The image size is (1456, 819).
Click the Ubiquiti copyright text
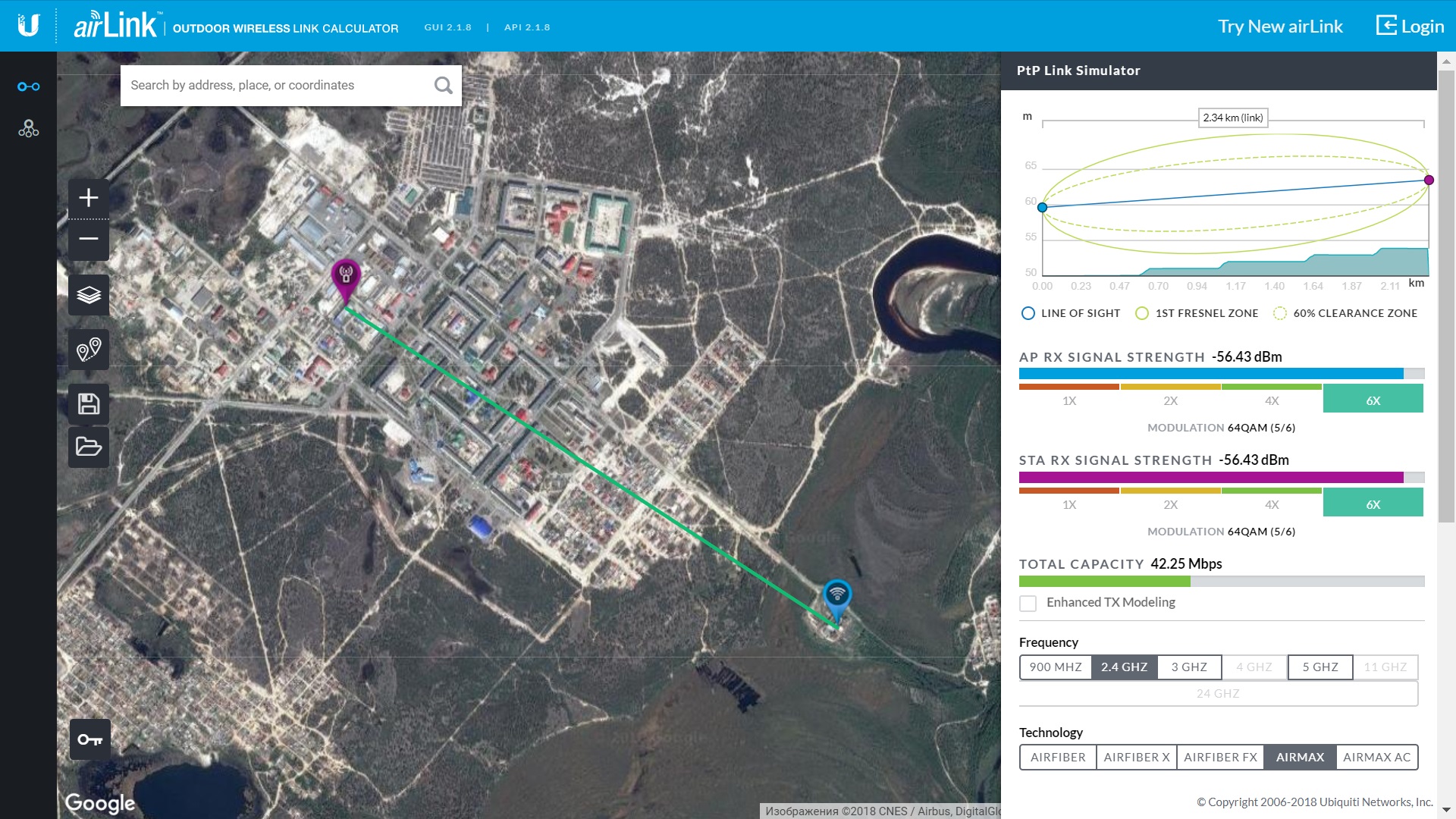coord(1314,802)
